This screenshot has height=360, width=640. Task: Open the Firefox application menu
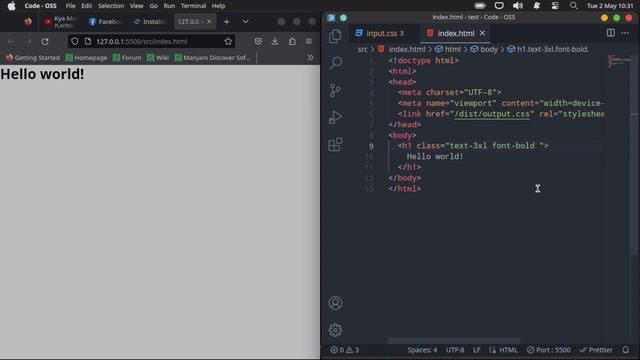pos(309,41)
